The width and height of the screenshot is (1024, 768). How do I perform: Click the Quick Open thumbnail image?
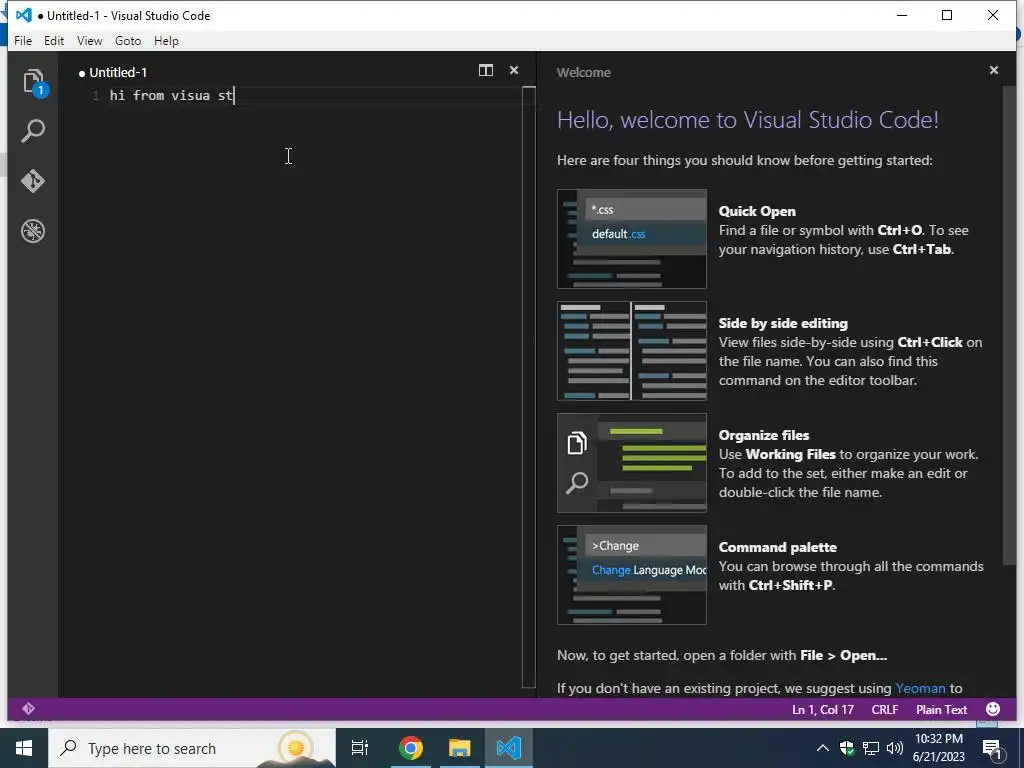632,239
